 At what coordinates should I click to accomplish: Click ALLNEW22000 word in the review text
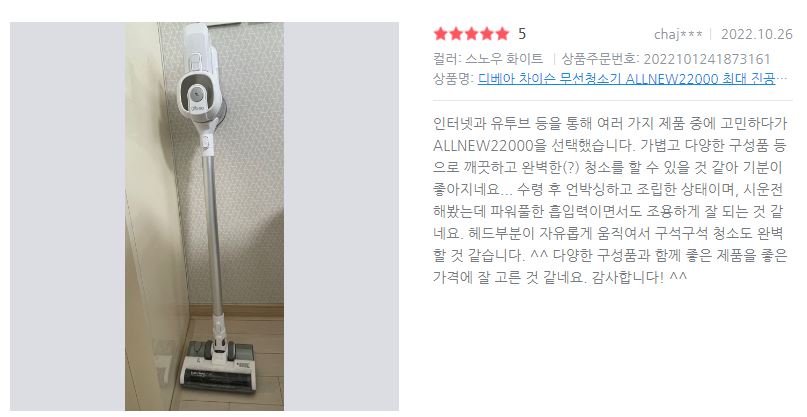[483, 146]
